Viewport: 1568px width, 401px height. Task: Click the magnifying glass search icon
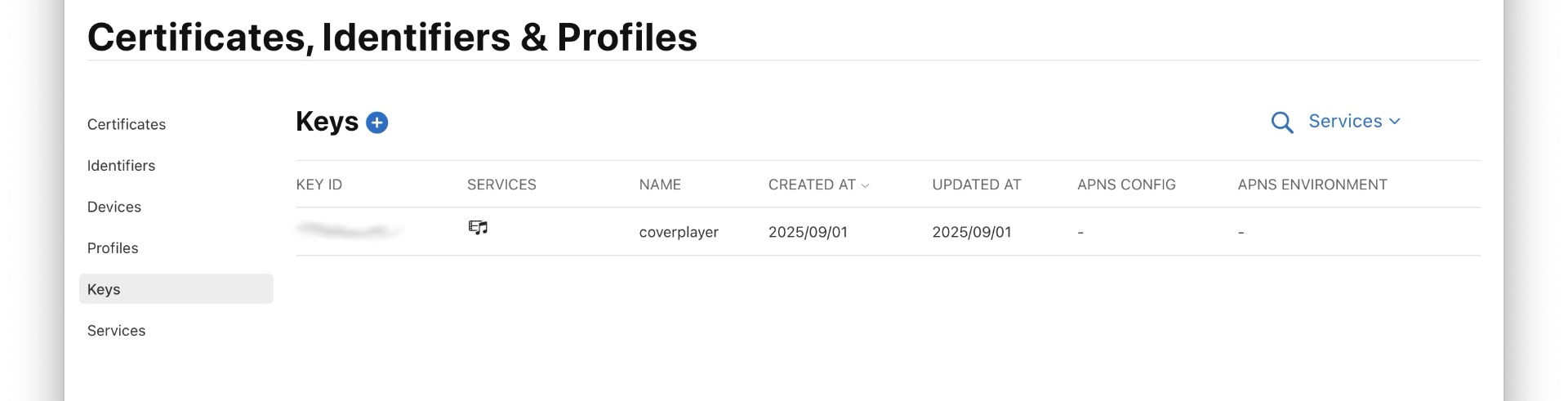coord(1281,123)
